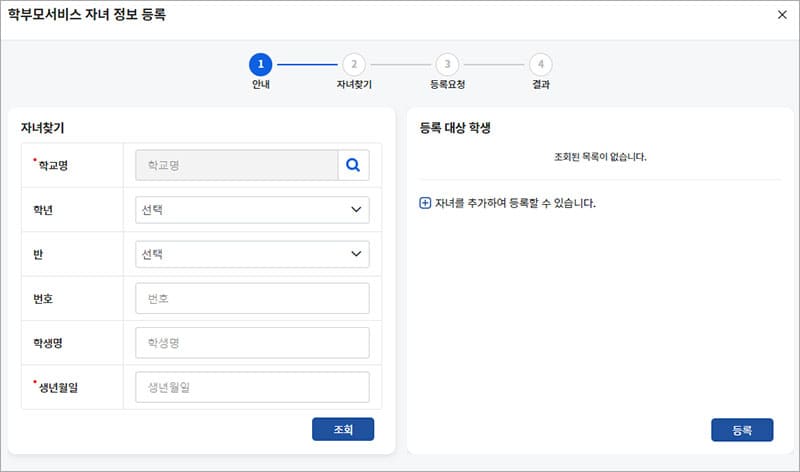Click into the 학생명 name field
800x472 pixels.
(252, 343)
